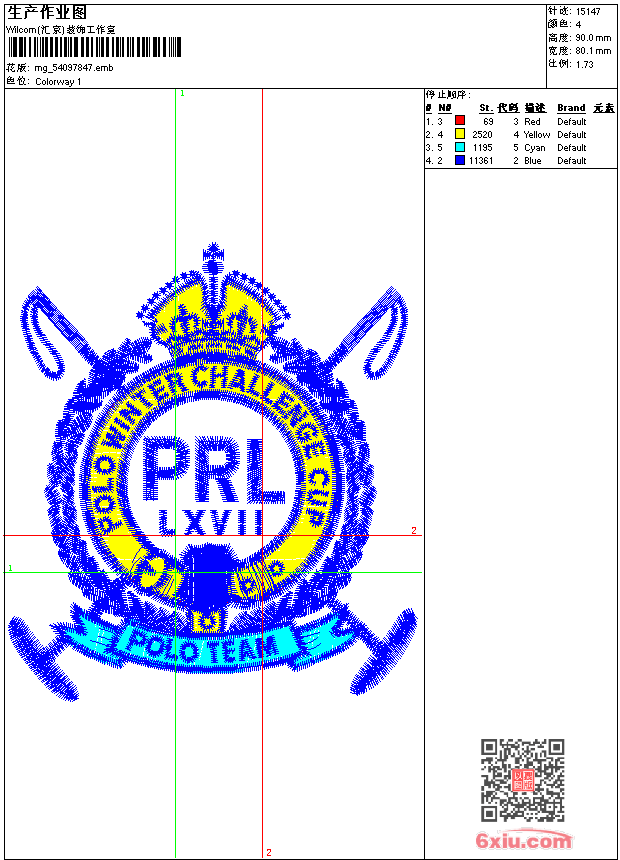
Task: Click the '停止顺序:' heading
Action: (x=448, y=95)
